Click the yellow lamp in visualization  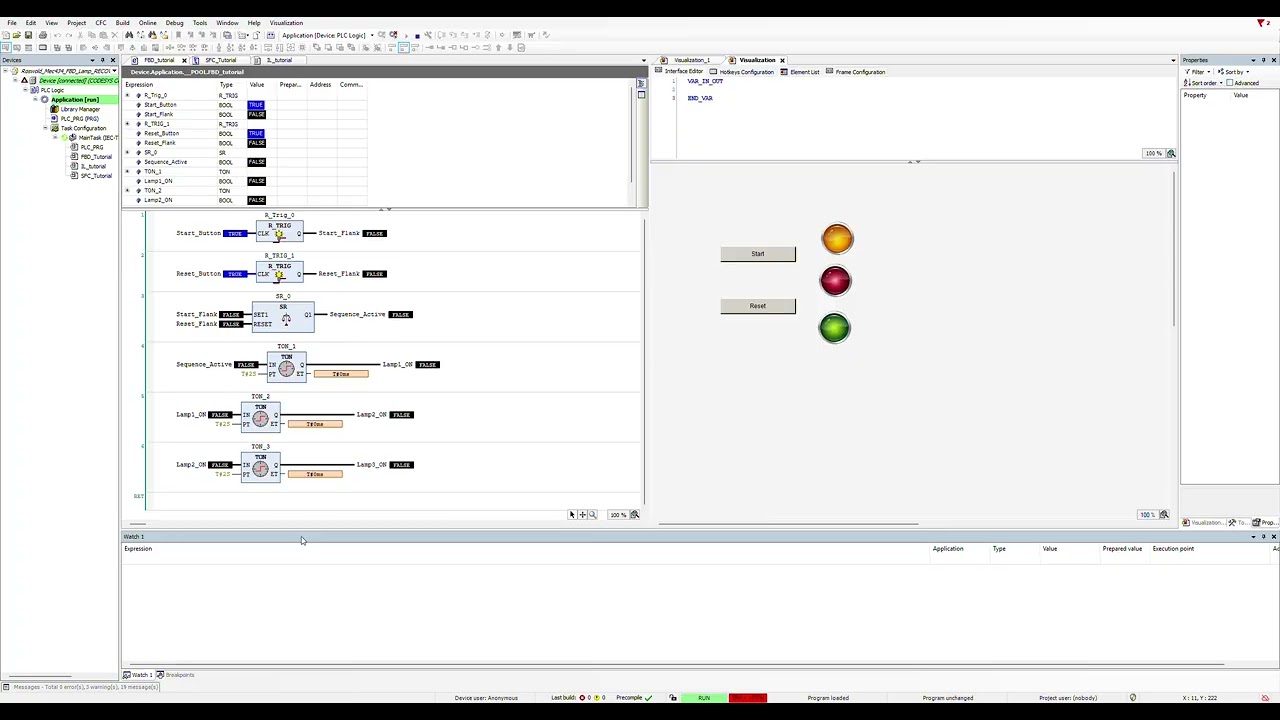pos(837,238)
